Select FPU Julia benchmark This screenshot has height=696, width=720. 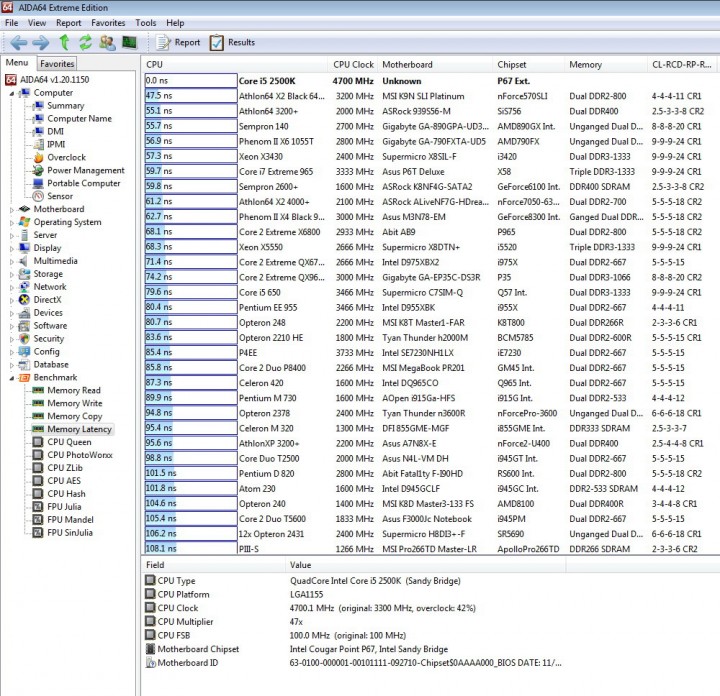pos(64,507)
